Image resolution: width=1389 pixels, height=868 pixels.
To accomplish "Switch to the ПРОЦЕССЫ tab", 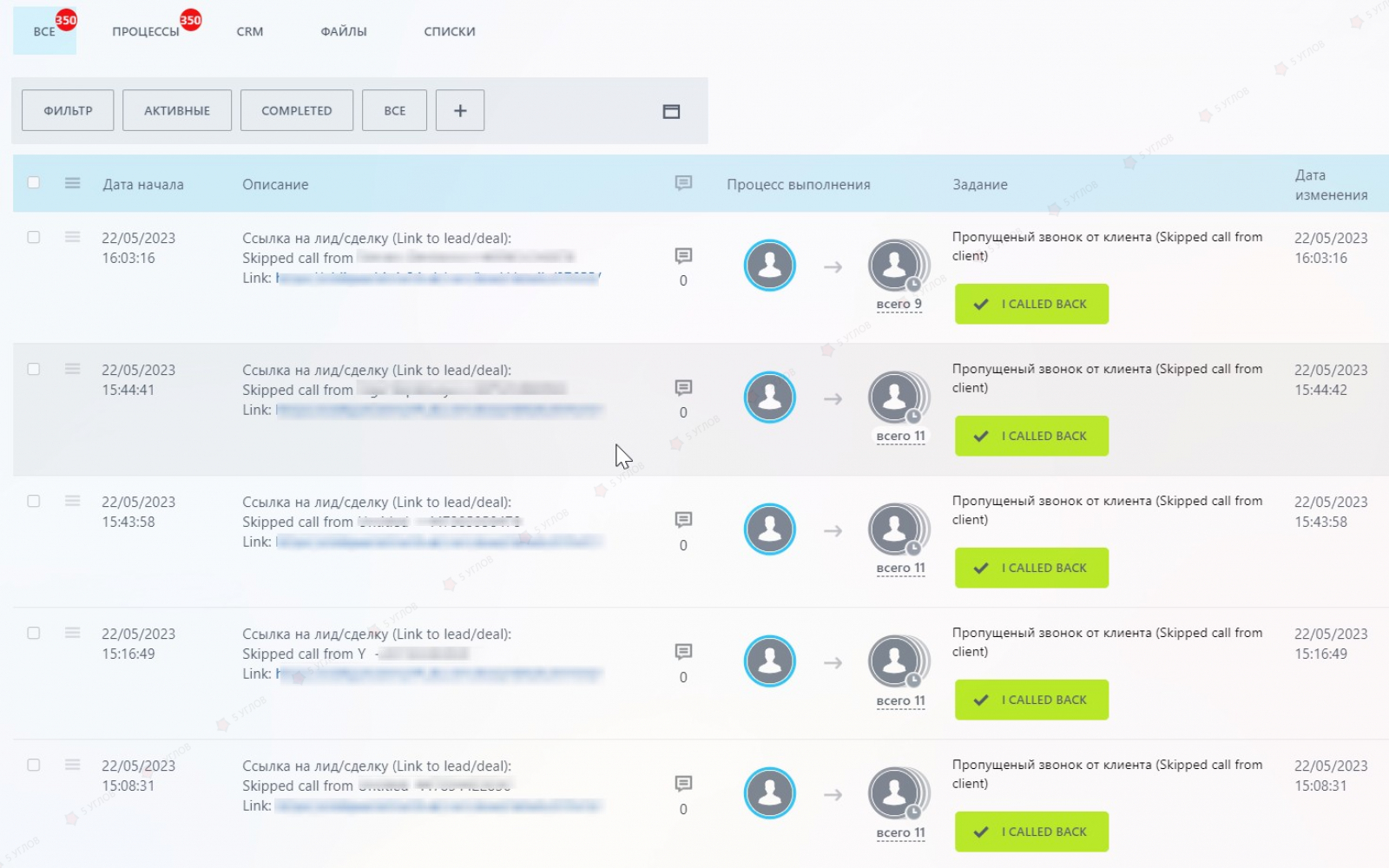I will (x=145, y=31).
